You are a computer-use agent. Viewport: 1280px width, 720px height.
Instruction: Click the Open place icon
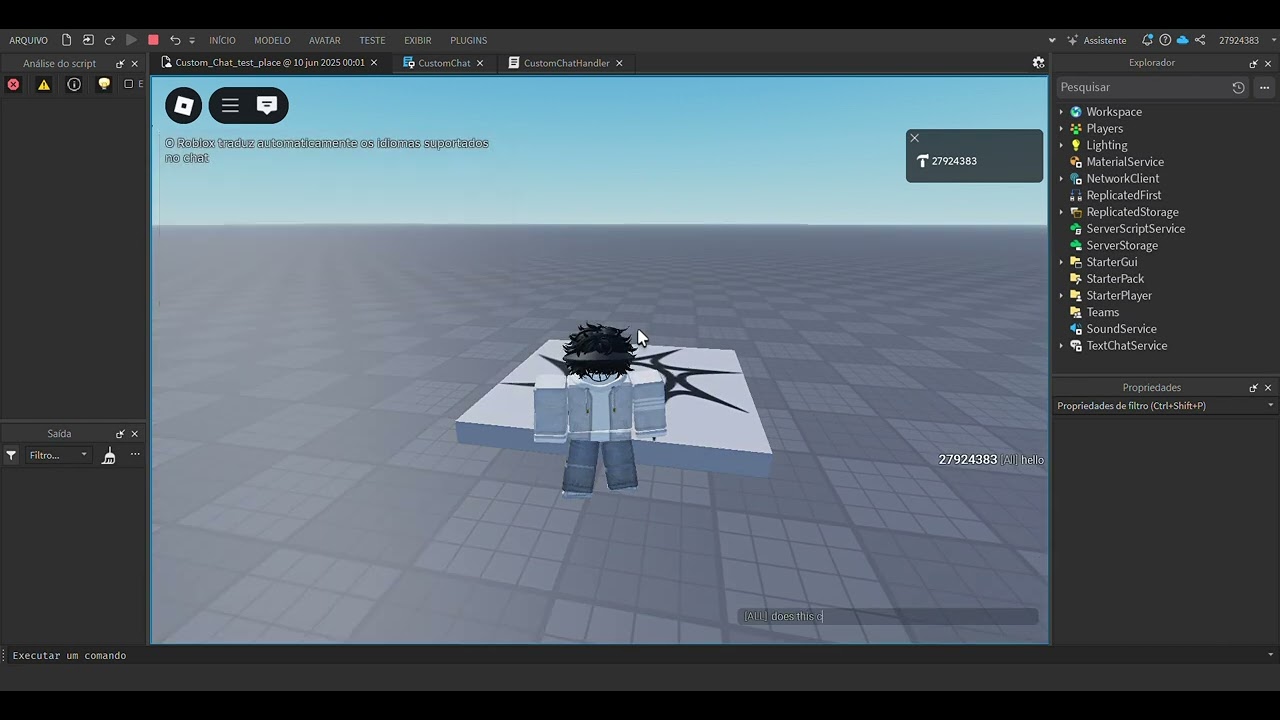coord(88,40)
